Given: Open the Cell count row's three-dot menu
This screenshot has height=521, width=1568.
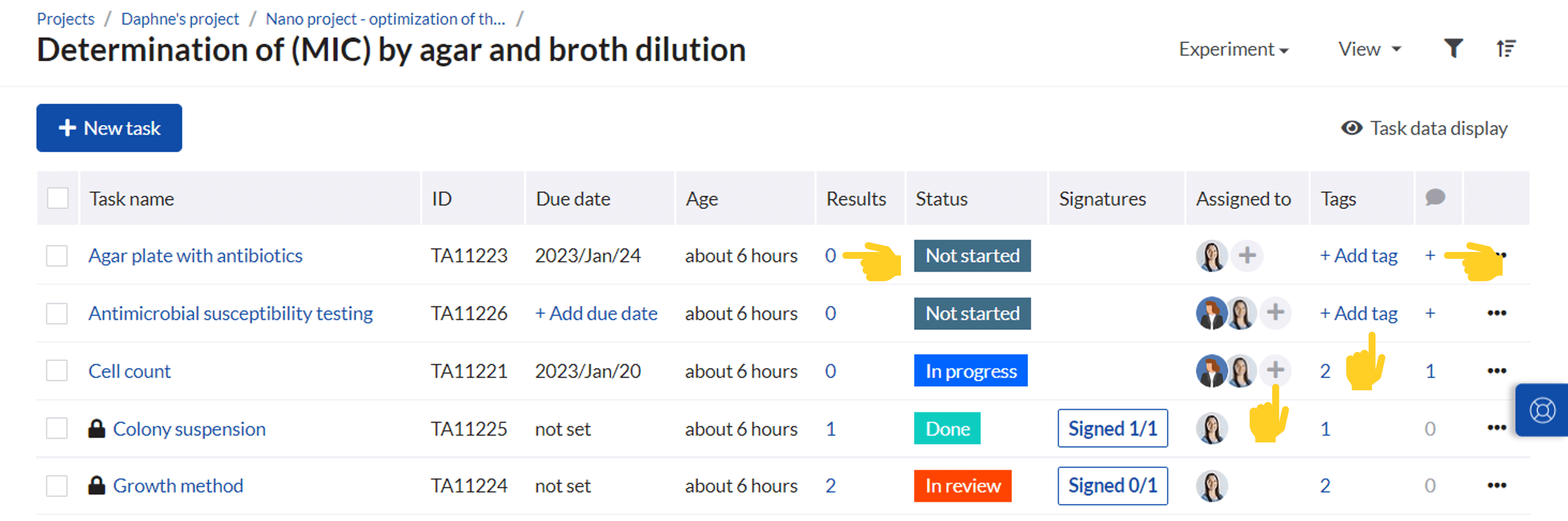Looking at the screenshot, I should 1496,371.
